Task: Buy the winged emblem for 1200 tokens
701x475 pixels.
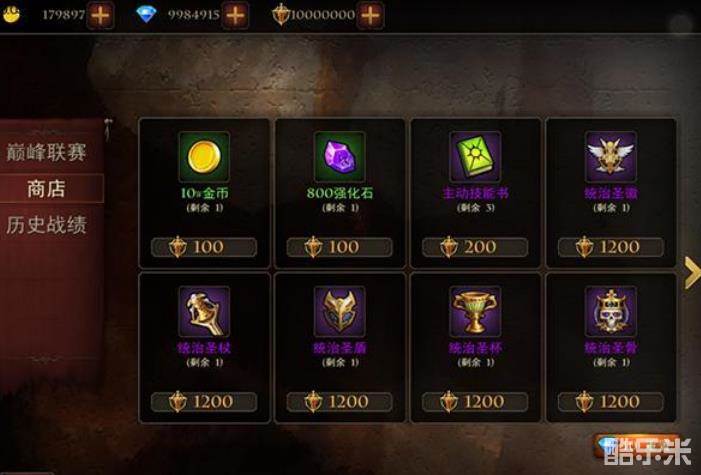Action: pyautogui.click(x=611, y=247)
